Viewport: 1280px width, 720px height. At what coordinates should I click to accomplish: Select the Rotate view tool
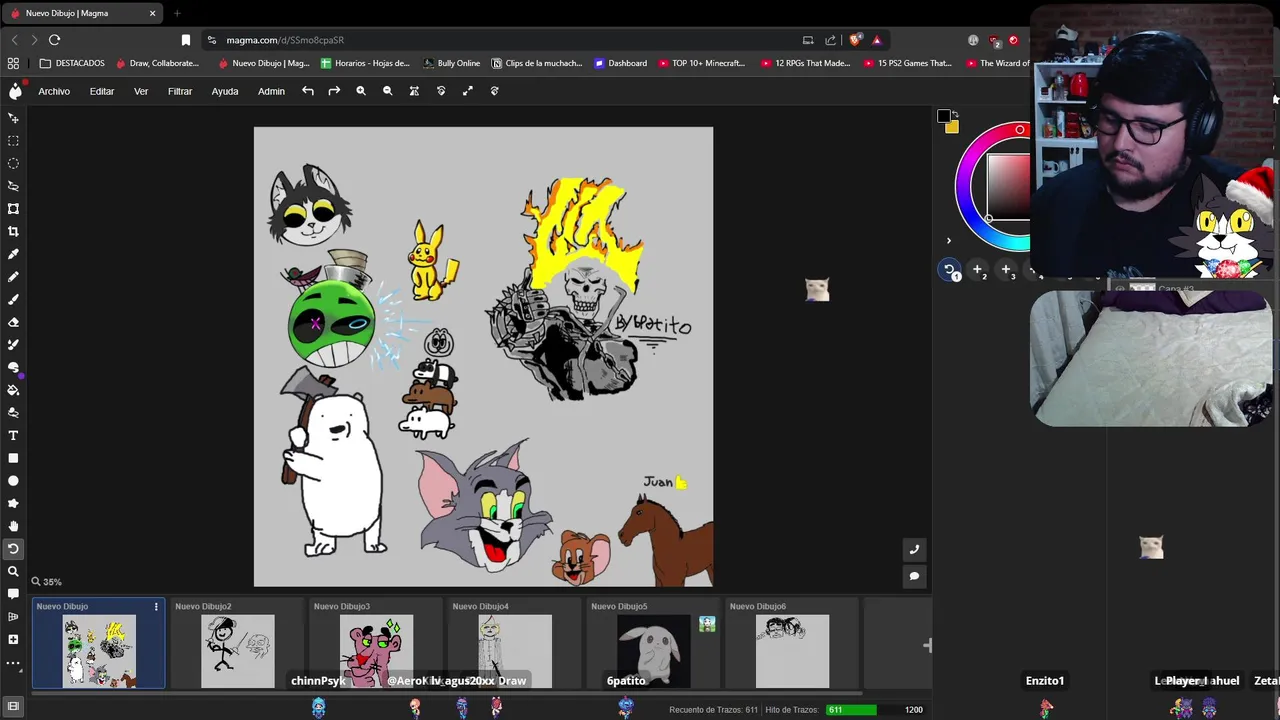[13, 548]
